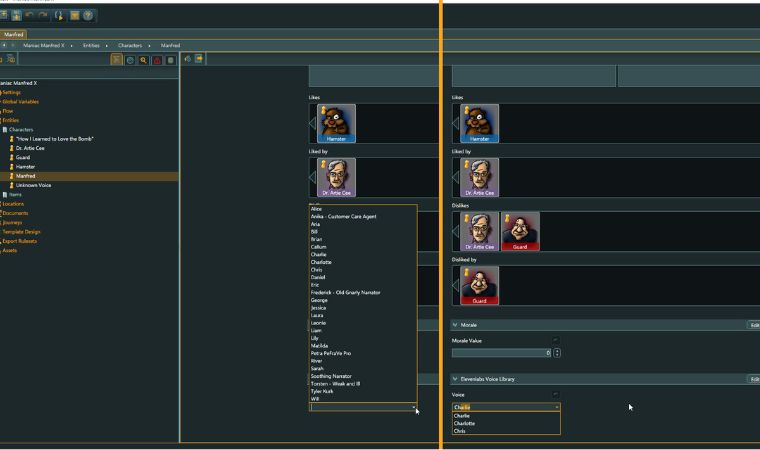Click folder icon beside Characters

(5, 129)
